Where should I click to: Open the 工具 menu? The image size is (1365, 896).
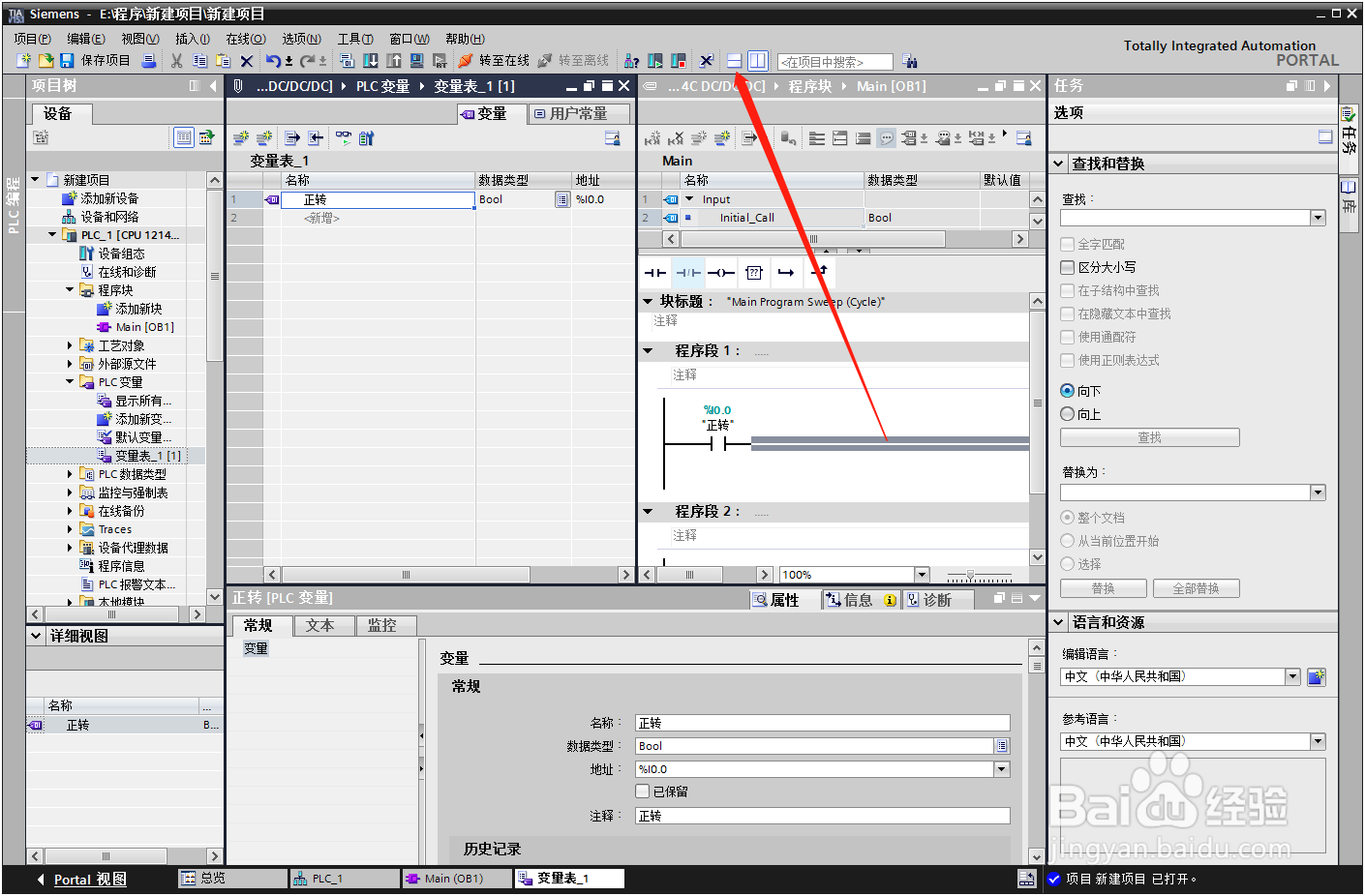tap(355, 39)
